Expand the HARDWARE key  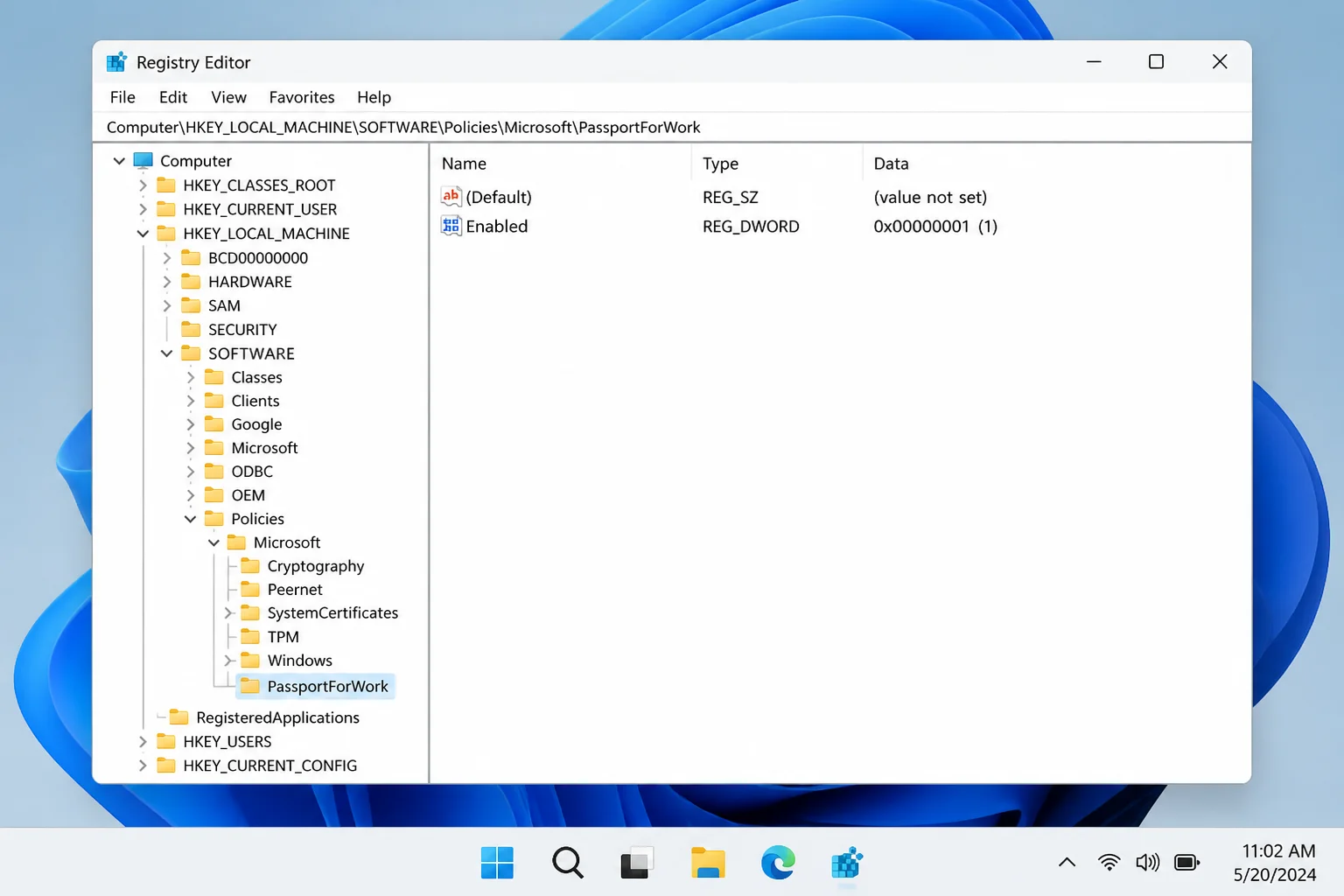[166, 282]
